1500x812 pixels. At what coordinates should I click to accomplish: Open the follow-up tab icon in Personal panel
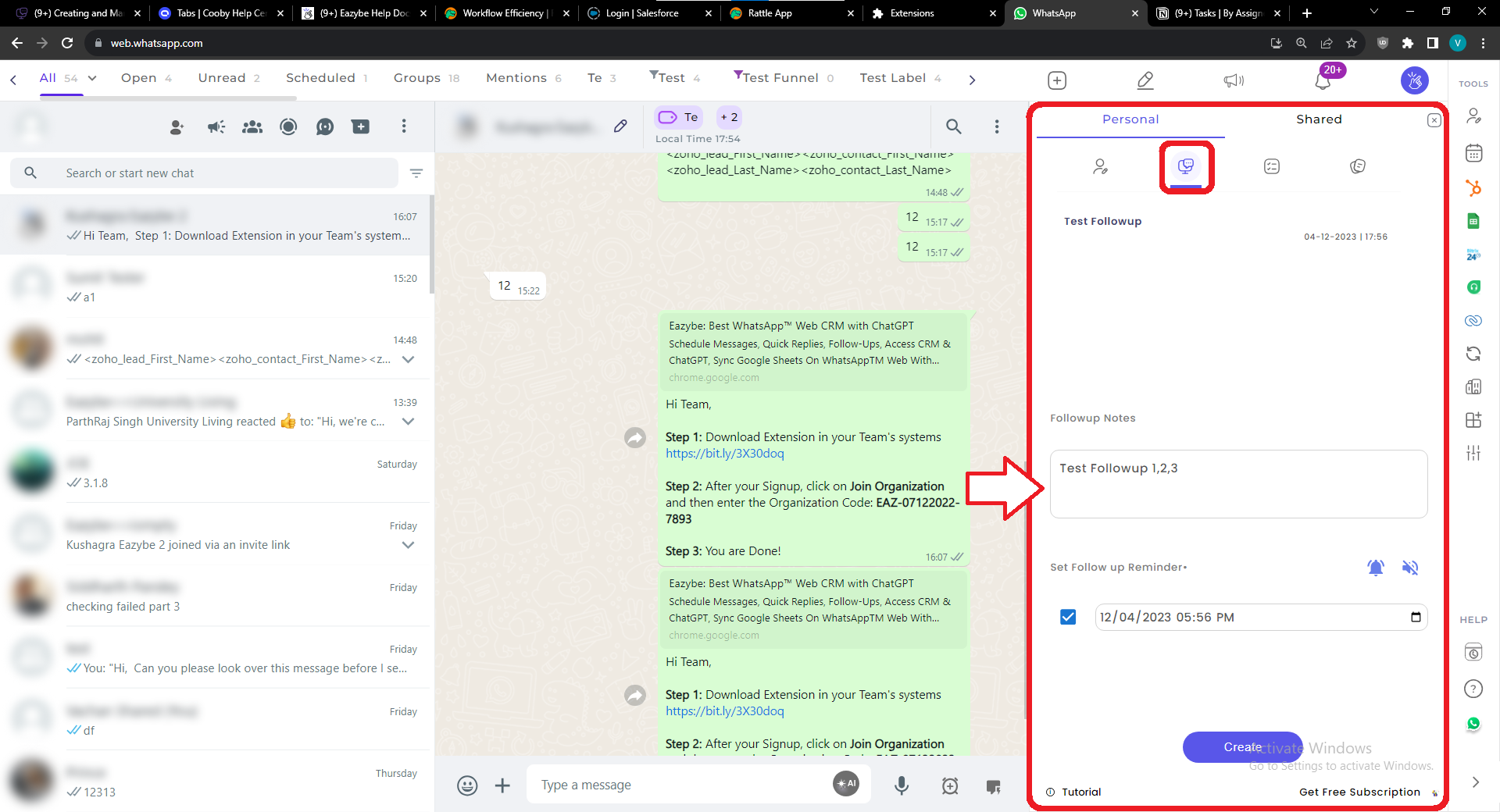pyautogui.click(x=1186, y=166)
